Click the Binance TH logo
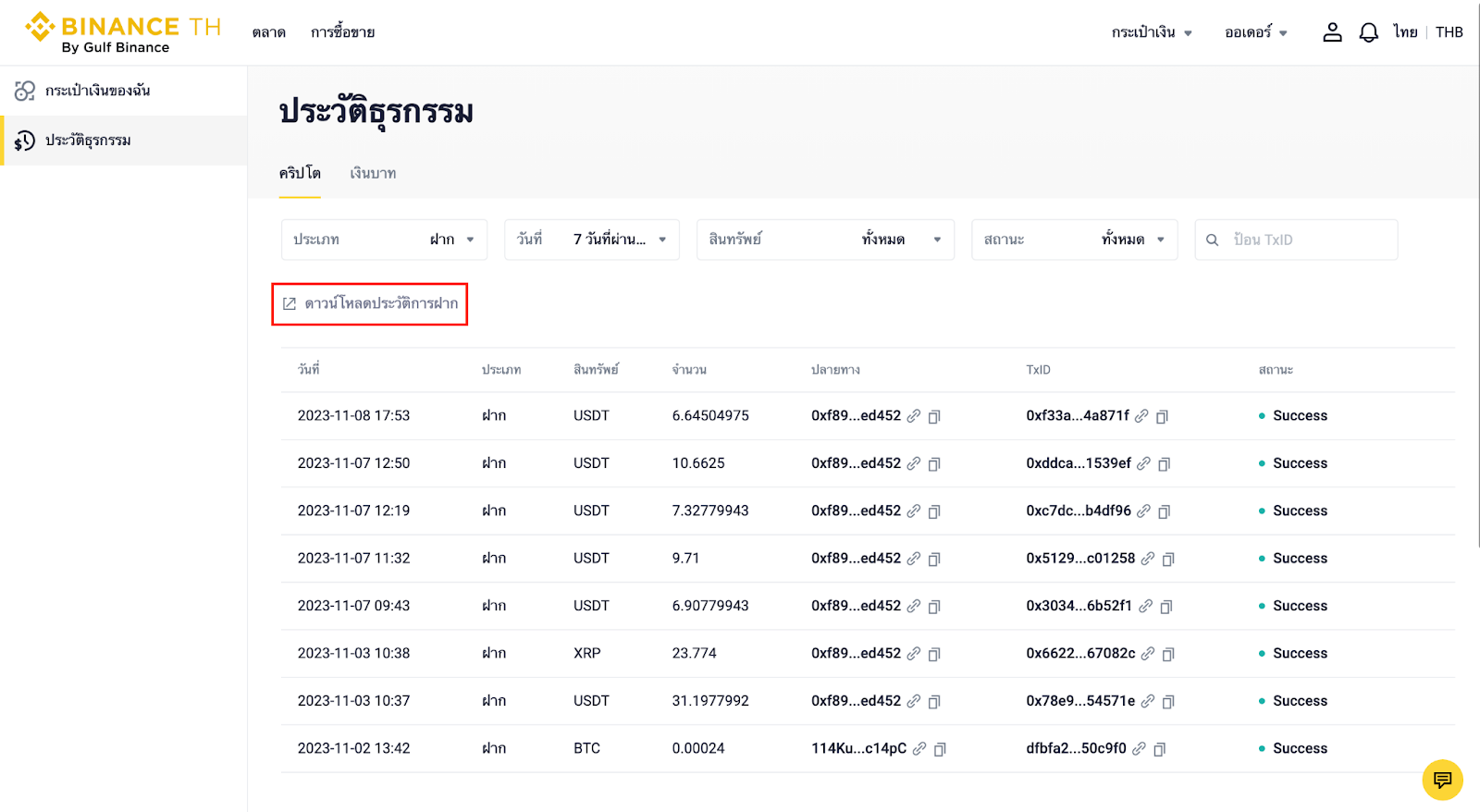Image resolution: width=1480 pixels, height=812 pixels. pos(123,32)
